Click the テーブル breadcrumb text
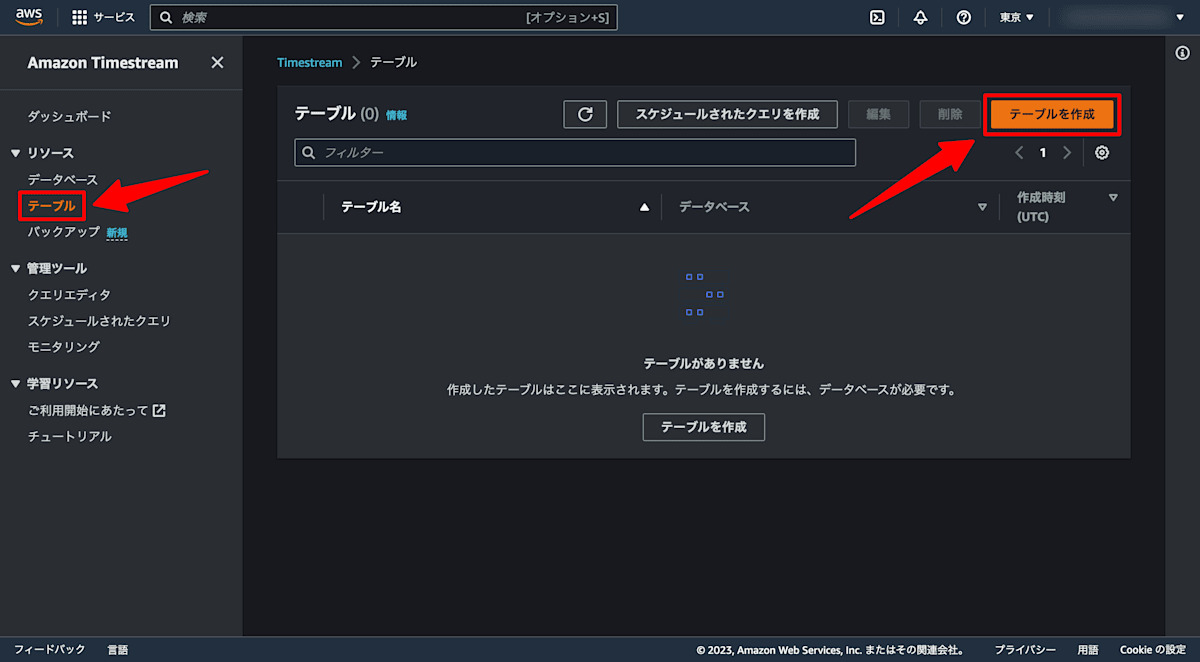Image resolution: width=1200 pixels, height=662 pixels. point(393,62)
